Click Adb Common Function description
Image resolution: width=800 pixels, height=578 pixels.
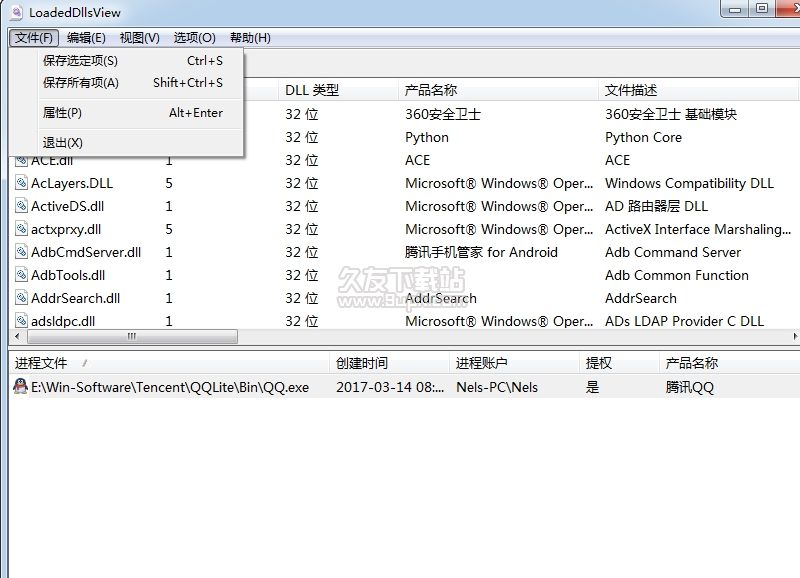pyautogui.click(x=677, y=275)
